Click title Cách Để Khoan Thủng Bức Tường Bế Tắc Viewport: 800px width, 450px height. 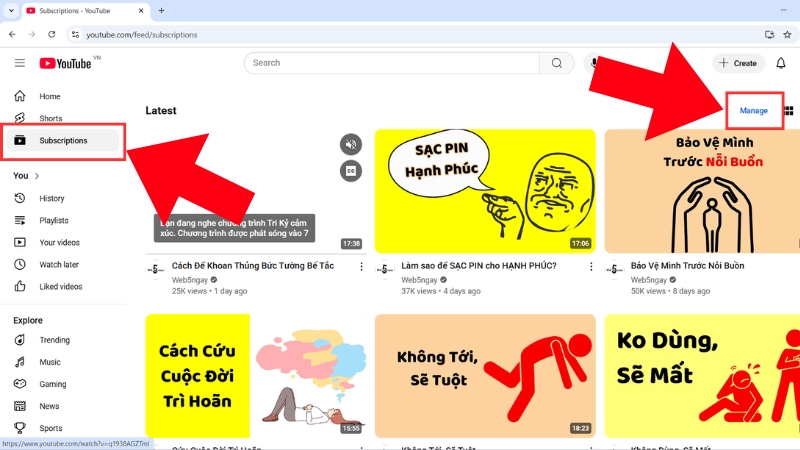(x=253, y=266)
